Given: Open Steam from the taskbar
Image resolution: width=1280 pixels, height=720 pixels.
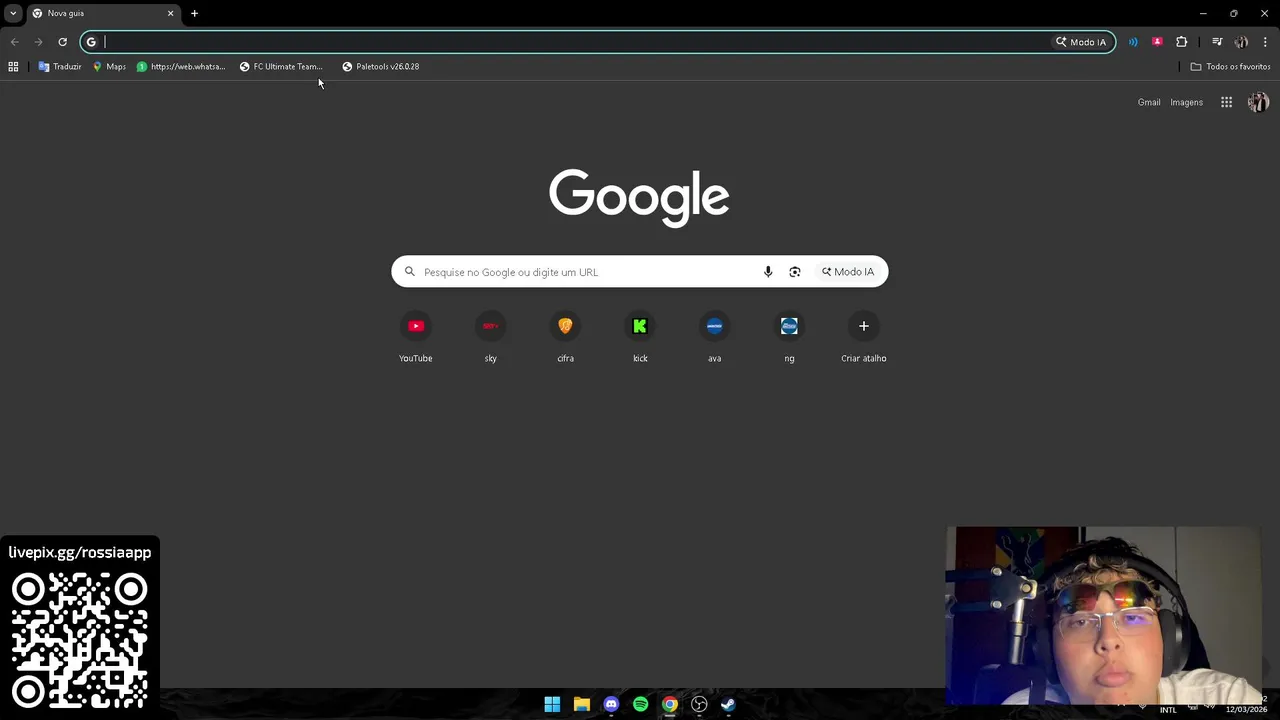Looking at the screenshot, I should tap(728, 704).
